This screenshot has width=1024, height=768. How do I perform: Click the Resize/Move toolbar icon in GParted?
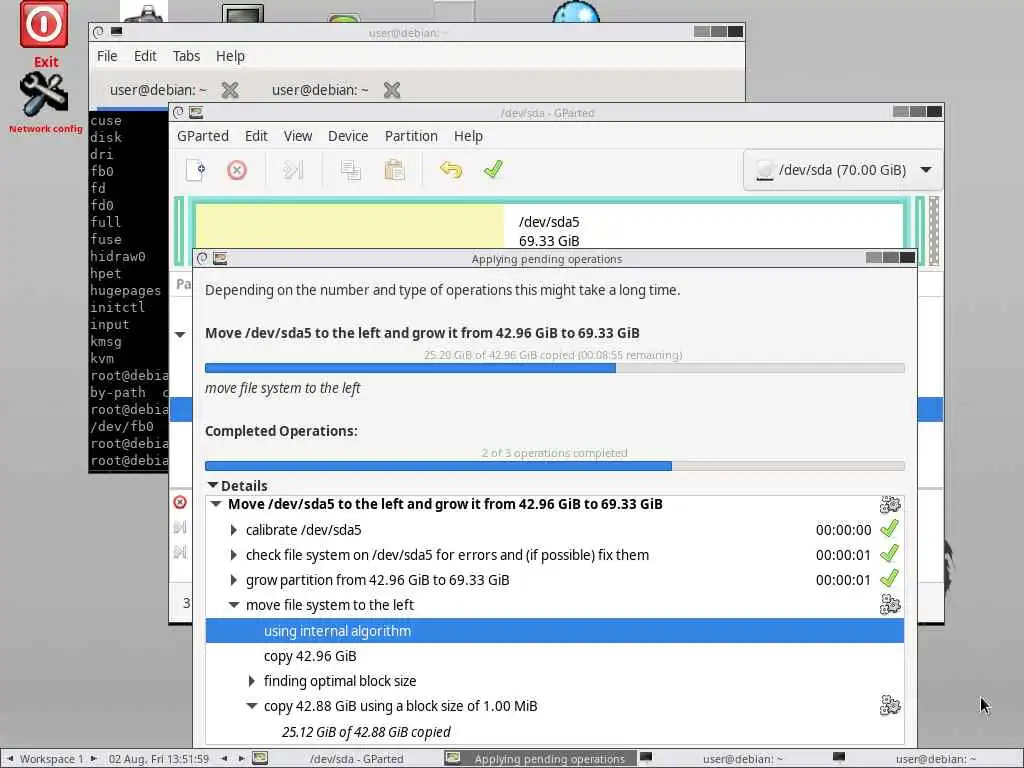[x=293, y=170]
